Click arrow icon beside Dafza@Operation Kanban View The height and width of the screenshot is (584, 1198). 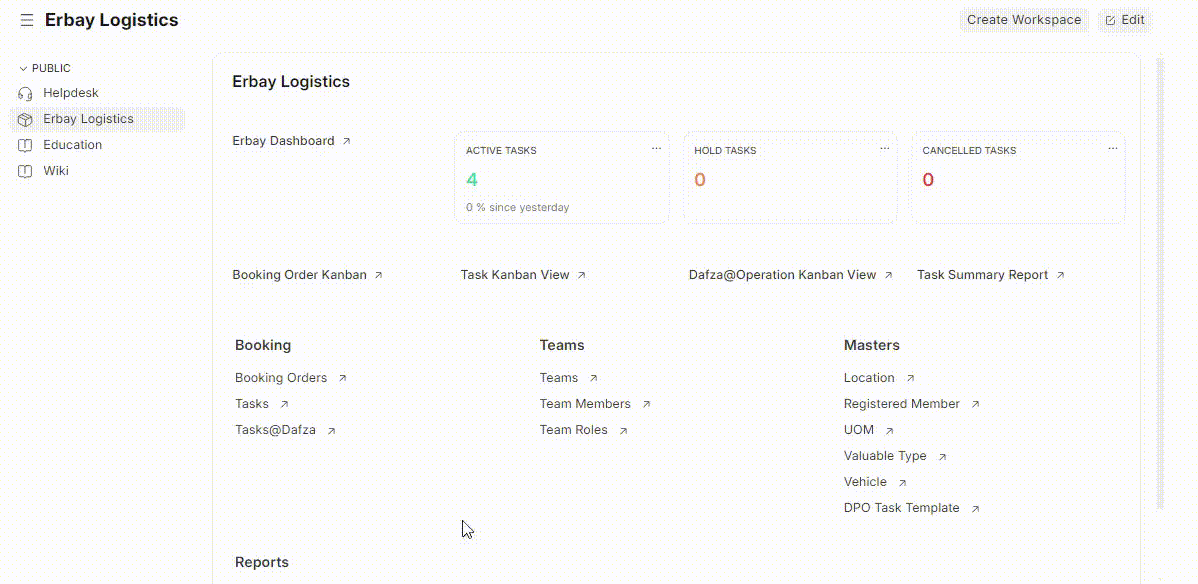[889, 275]
